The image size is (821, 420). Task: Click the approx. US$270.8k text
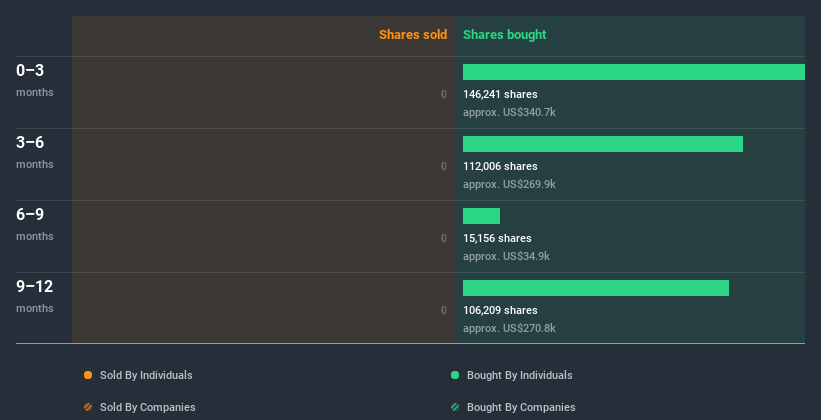pos(509,328)
